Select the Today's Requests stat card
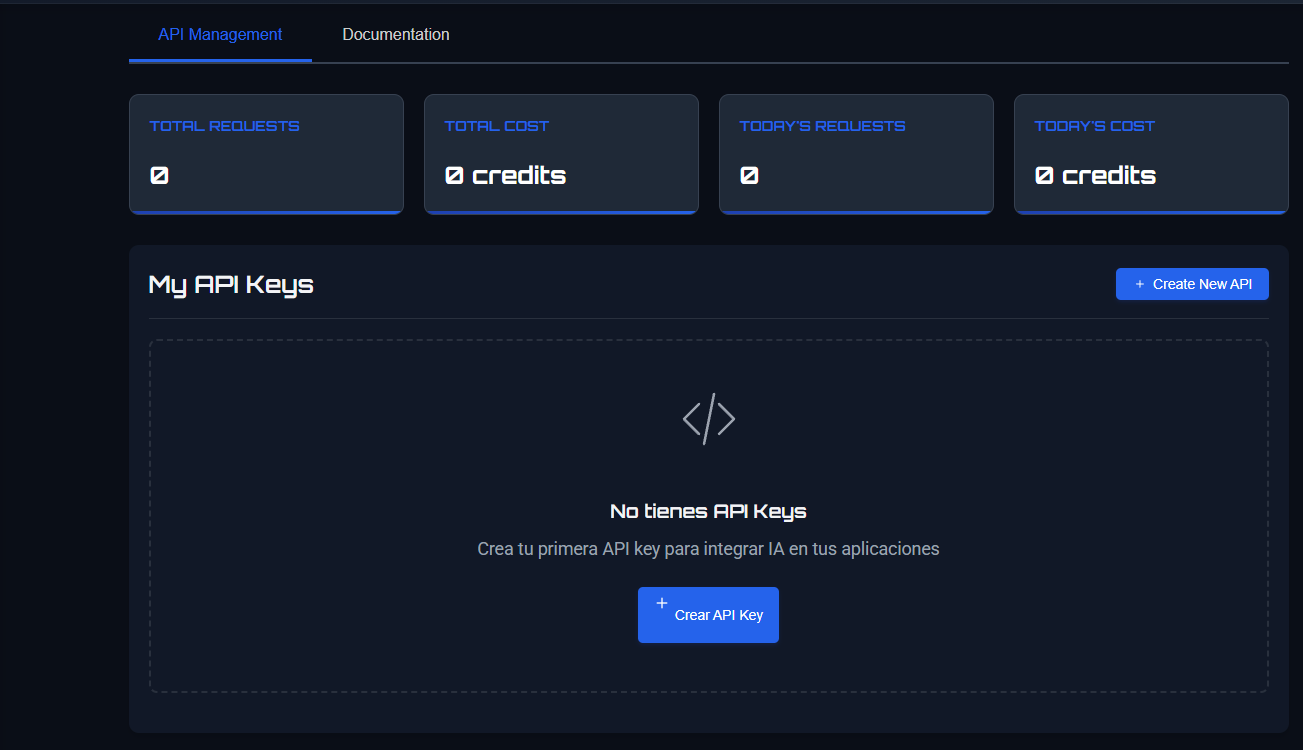This screenshot has height=750, width=1303. pyautogui.click(x=856, y=153)
